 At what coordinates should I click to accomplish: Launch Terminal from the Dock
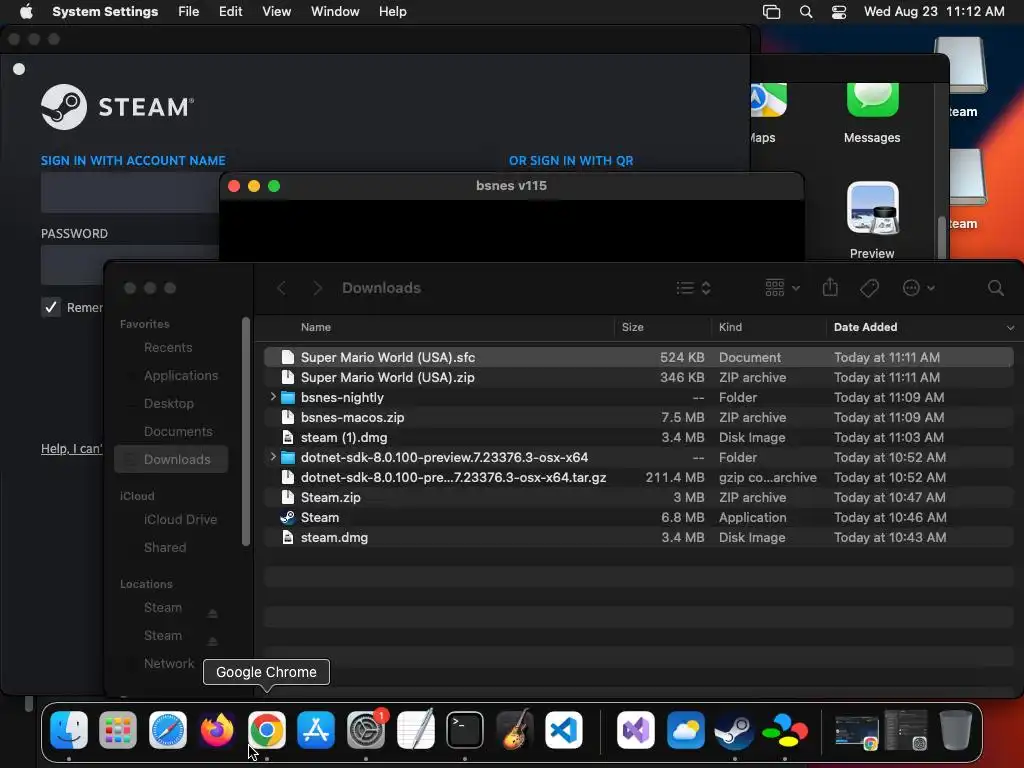coord(465,730)
